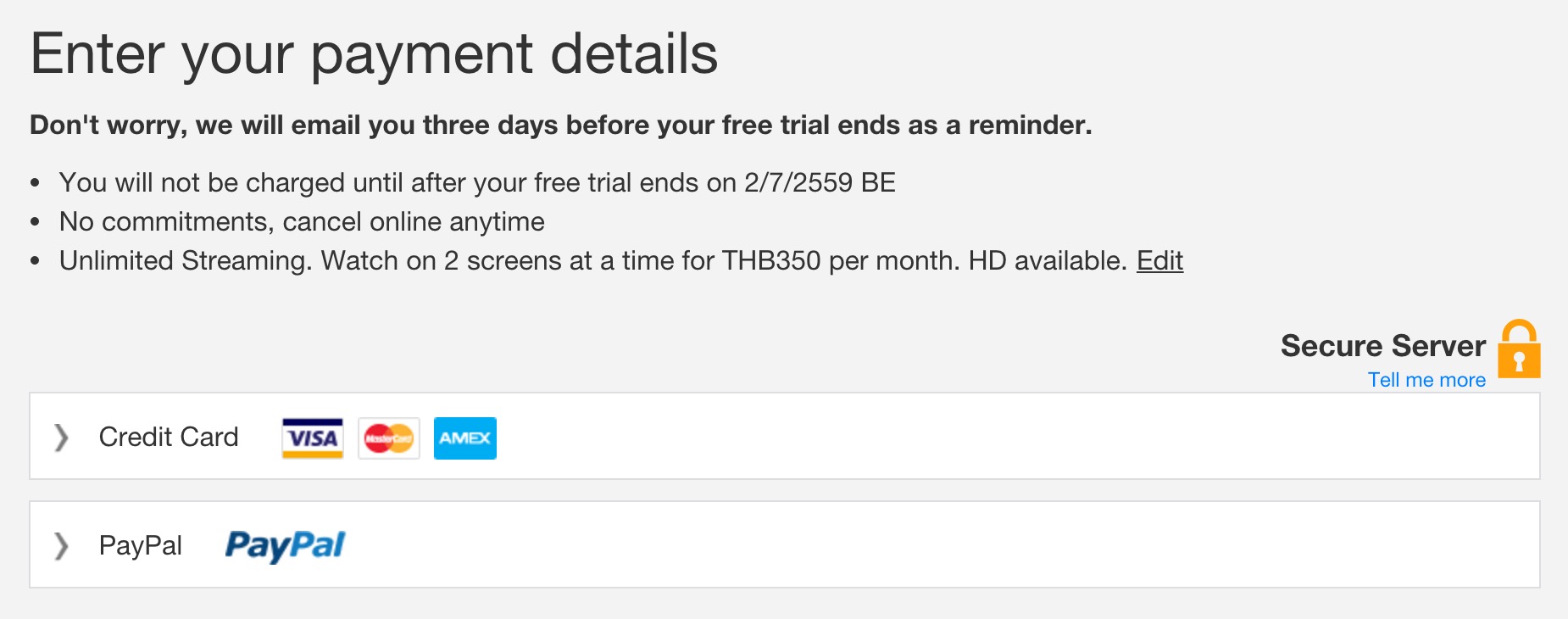Click the trial end date 2/7/2559 BE
Image resolution: width=1568 pixels, height=619 pixels.
point(820,182)
